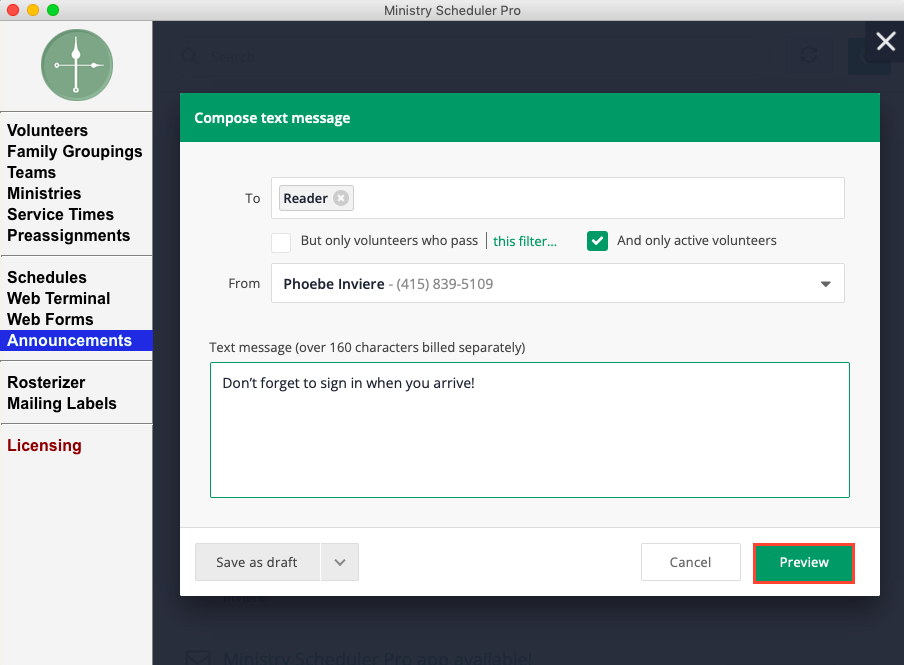Click Save as draft

pos(257,563)
